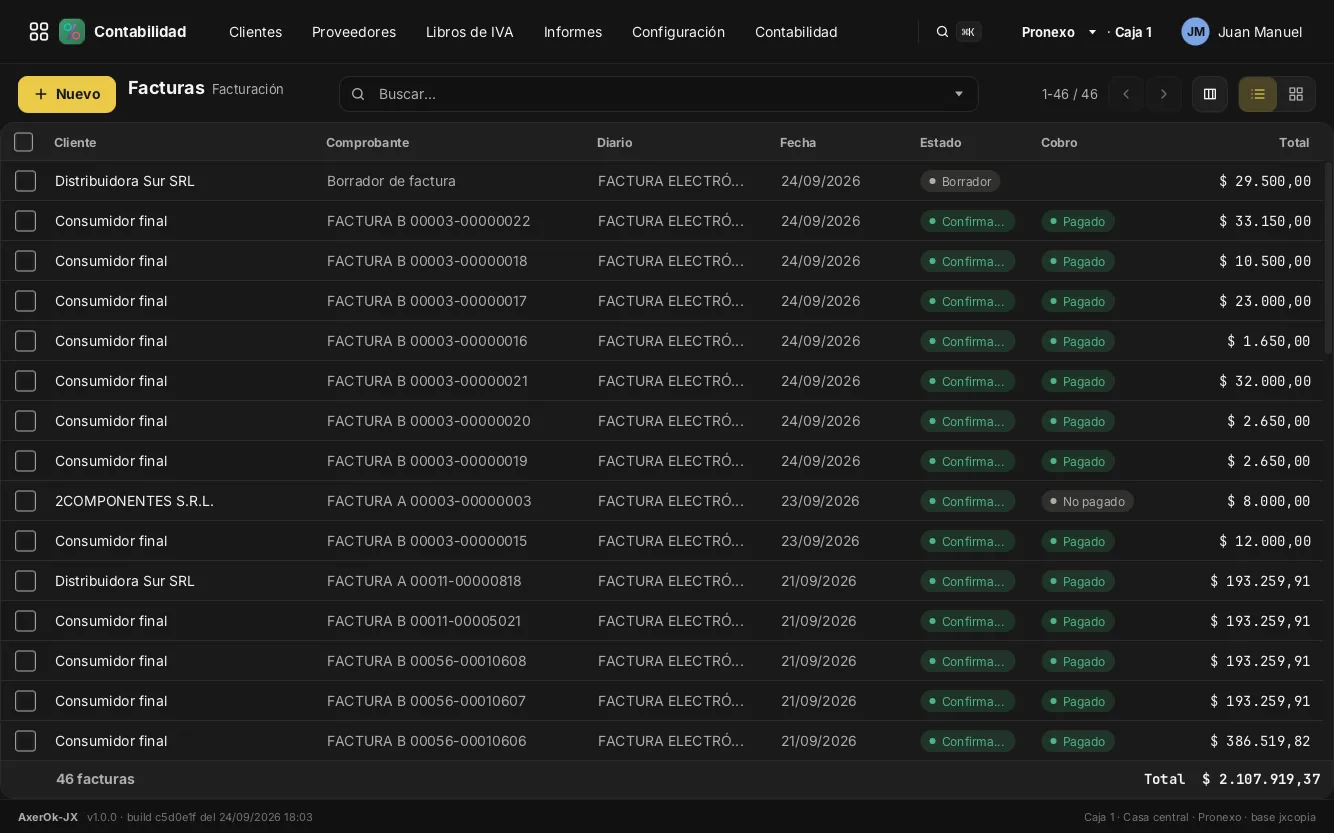Screen dimensions: 1334x833
Task: Check the row FACTURA A 00011-00000818
Action: click(26, 581)
